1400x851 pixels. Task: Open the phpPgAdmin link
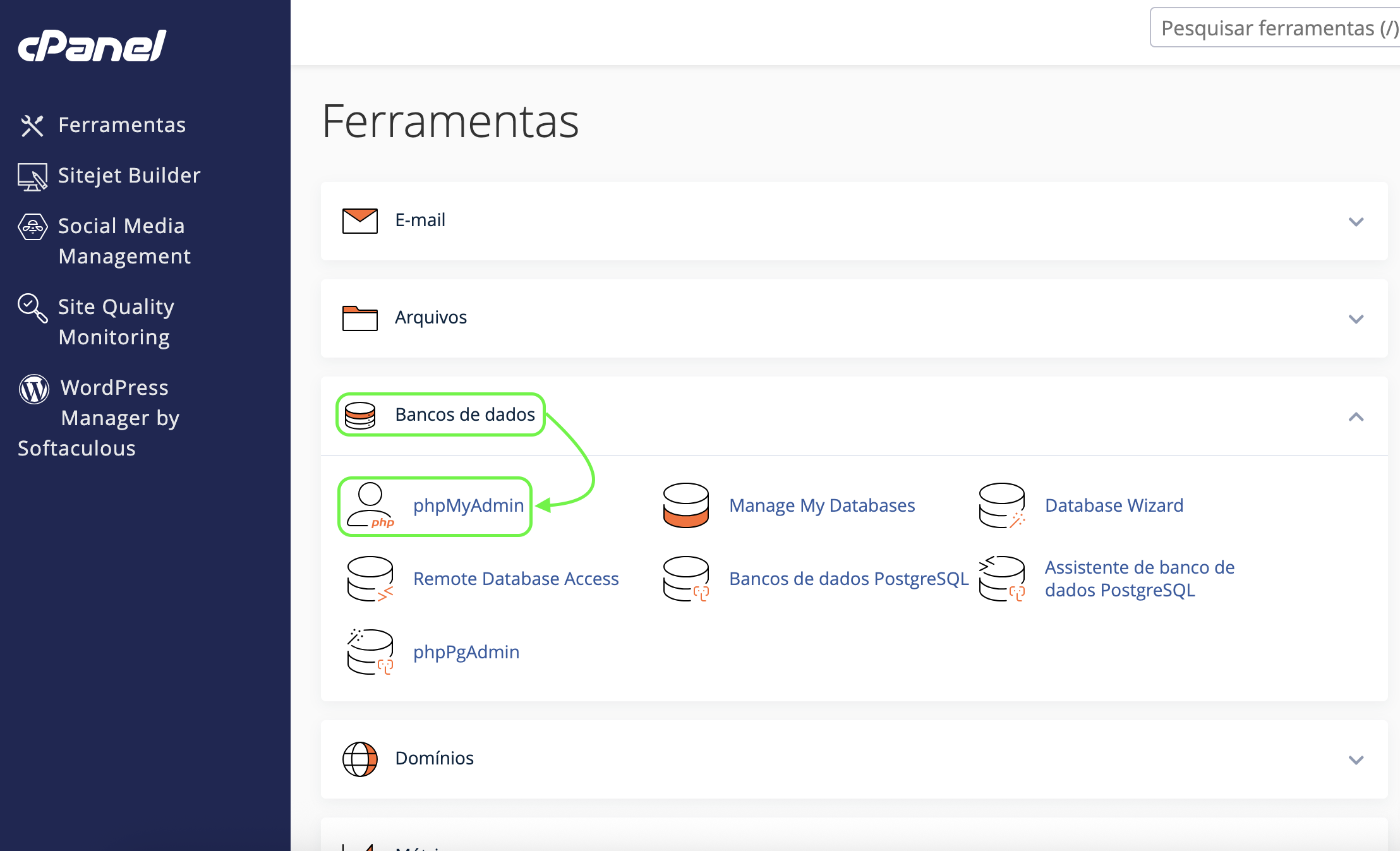coord(466,652)
